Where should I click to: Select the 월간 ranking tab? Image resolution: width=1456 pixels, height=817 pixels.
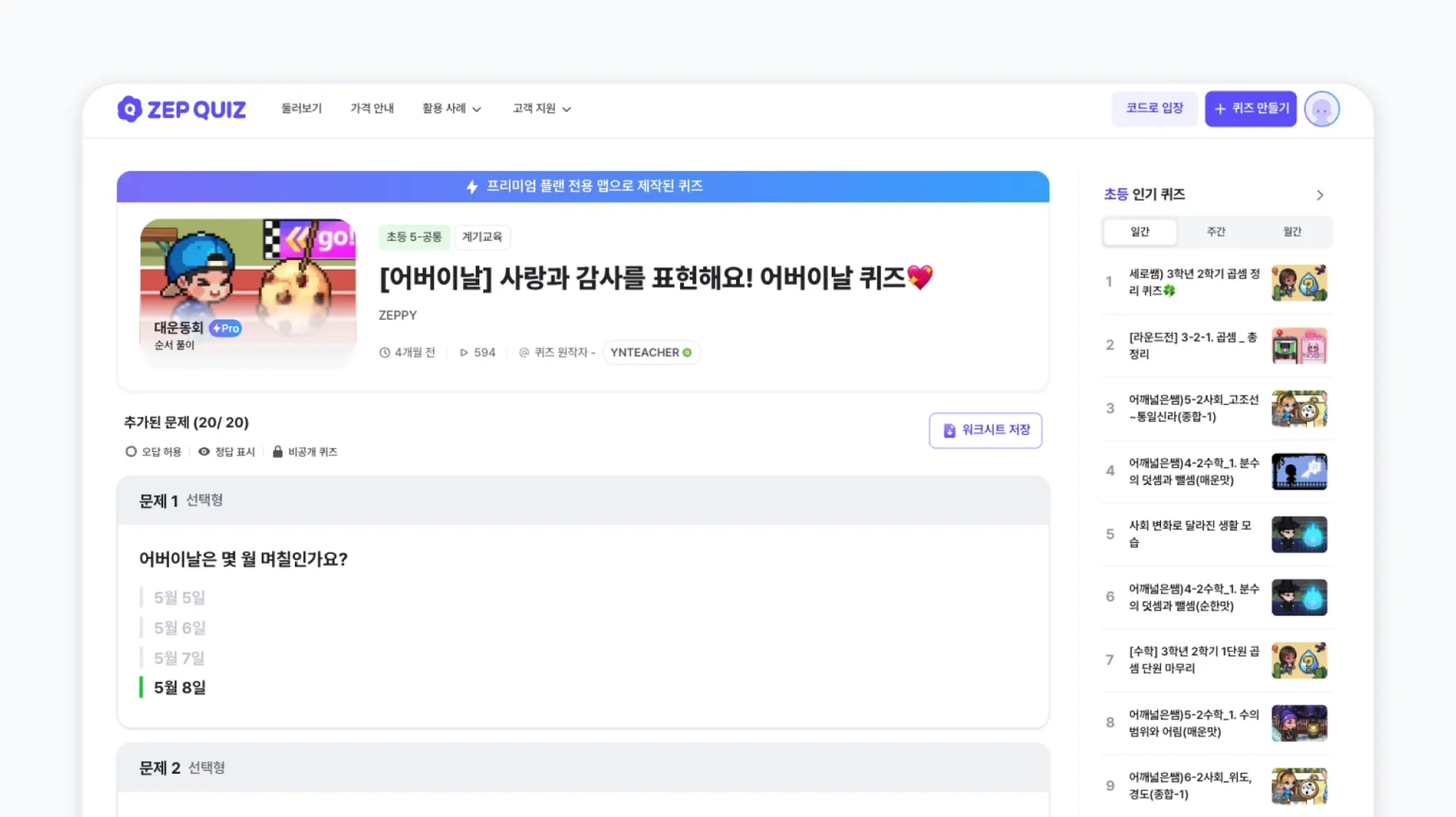(1292, 232)
